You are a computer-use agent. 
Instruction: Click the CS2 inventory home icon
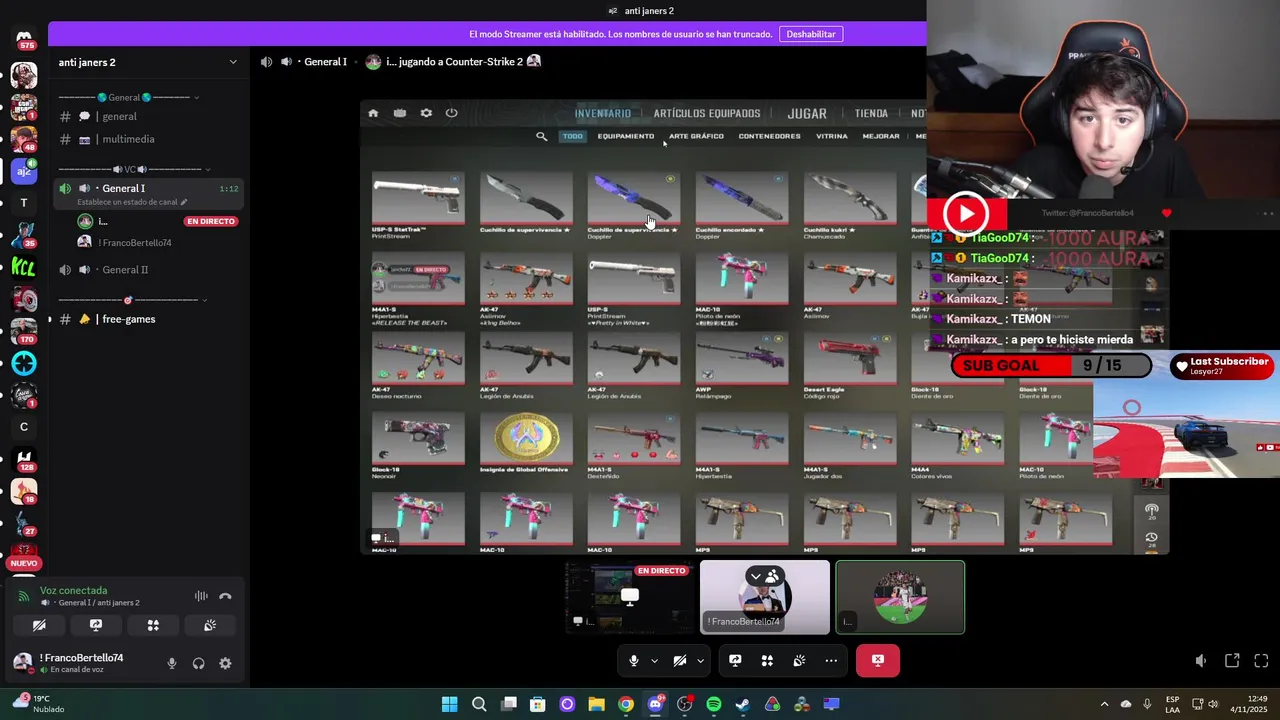coord(373,113)
